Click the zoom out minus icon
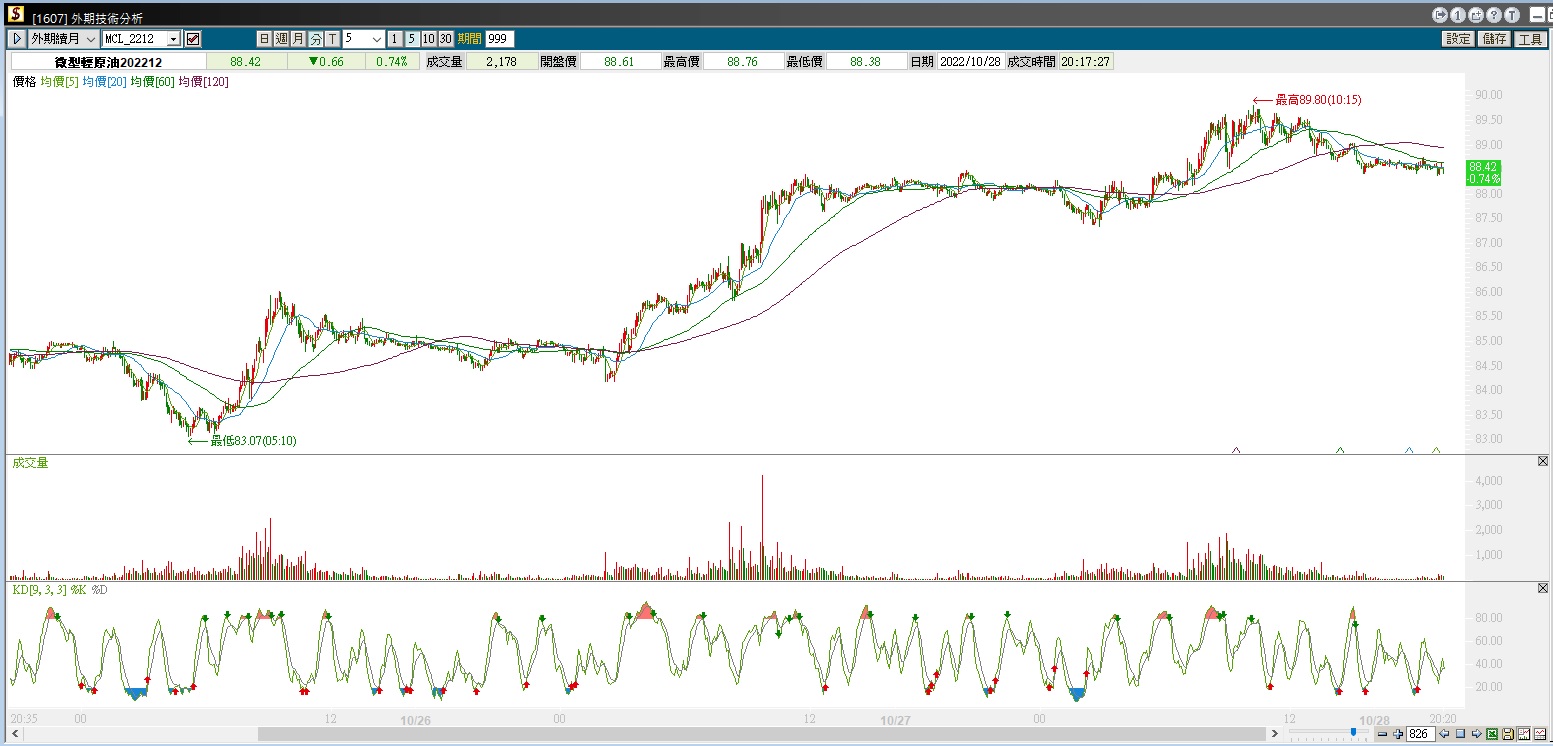The image size is (1553, 746). click(1382, 734)
